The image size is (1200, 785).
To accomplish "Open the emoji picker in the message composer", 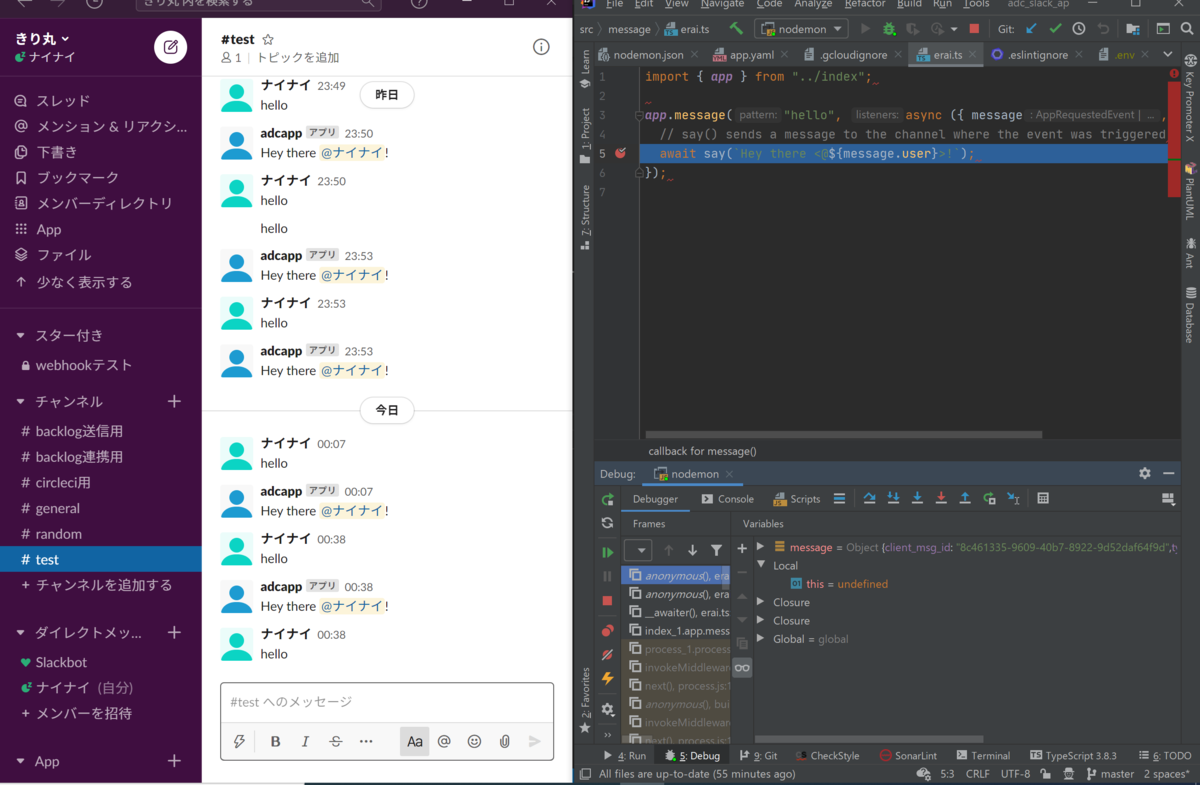I will (474, 741).
